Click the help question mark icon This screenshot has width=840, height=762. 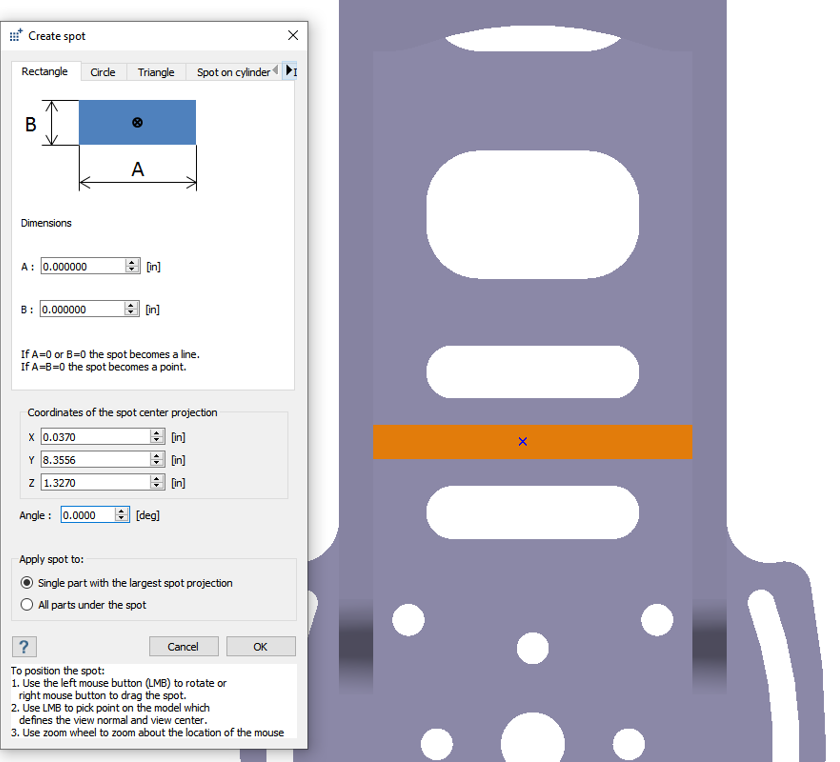click(23, 647)
